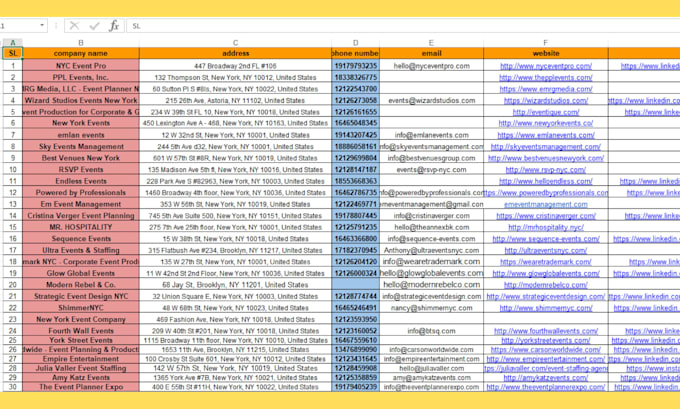Select email hello@nyceventpro.com
680x409 pixels.
coord(431,66)
